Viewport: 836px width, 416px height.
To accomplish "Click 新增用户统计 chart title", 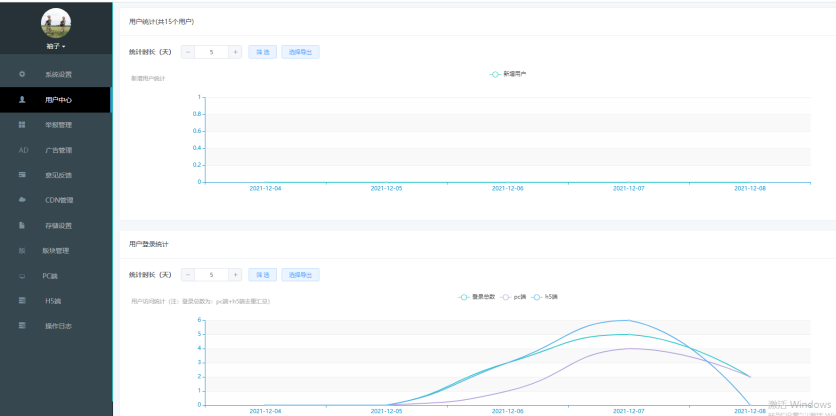I will point(148,78).
